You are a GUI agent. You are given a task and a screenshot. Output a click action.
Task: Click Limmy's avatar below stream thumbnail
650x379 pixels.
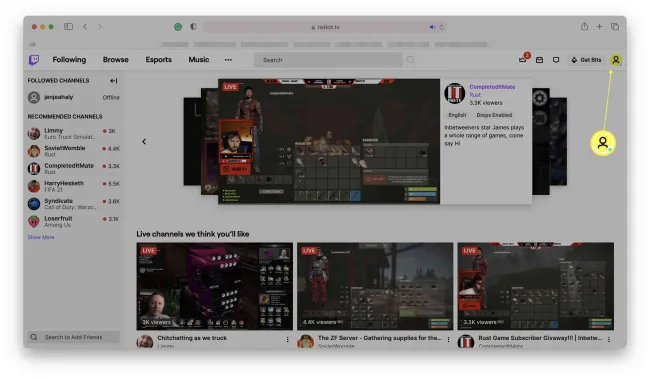pos(145,342)
